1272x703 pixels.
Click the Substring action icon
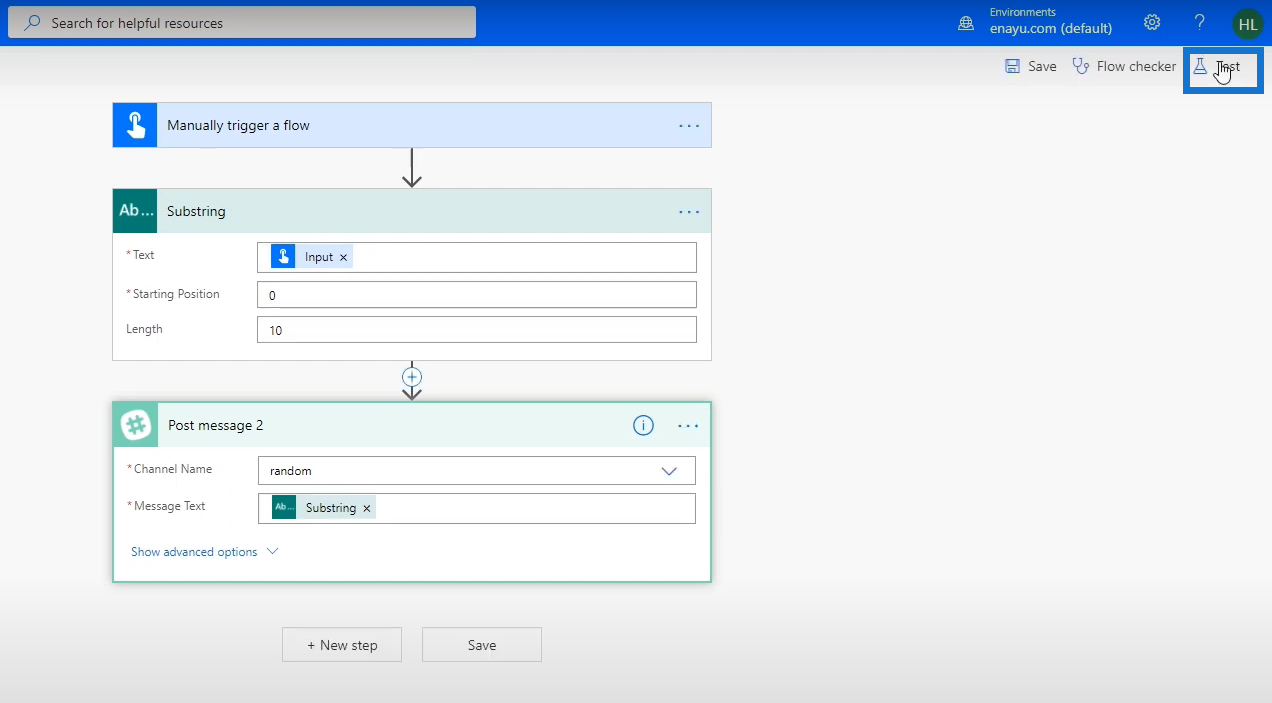135,211
